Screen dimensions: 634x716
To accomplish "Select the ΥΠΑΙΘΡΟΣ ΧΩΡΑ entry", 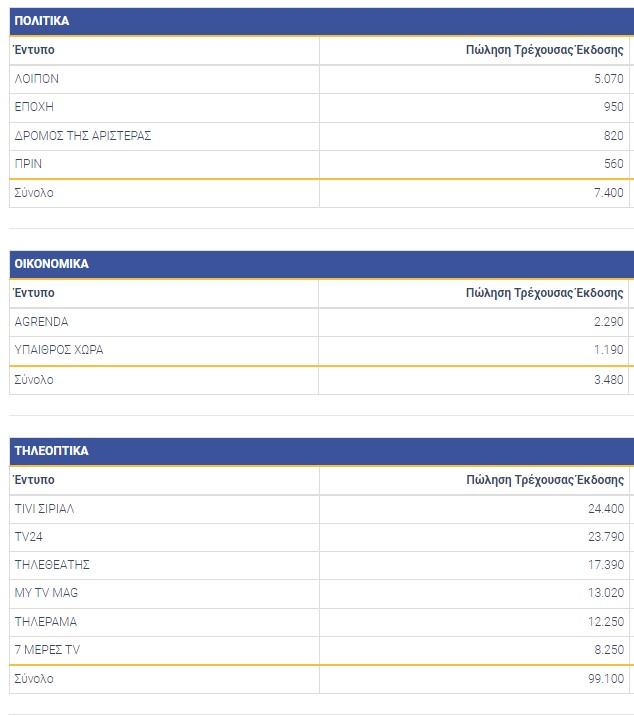I will [59, 350].
